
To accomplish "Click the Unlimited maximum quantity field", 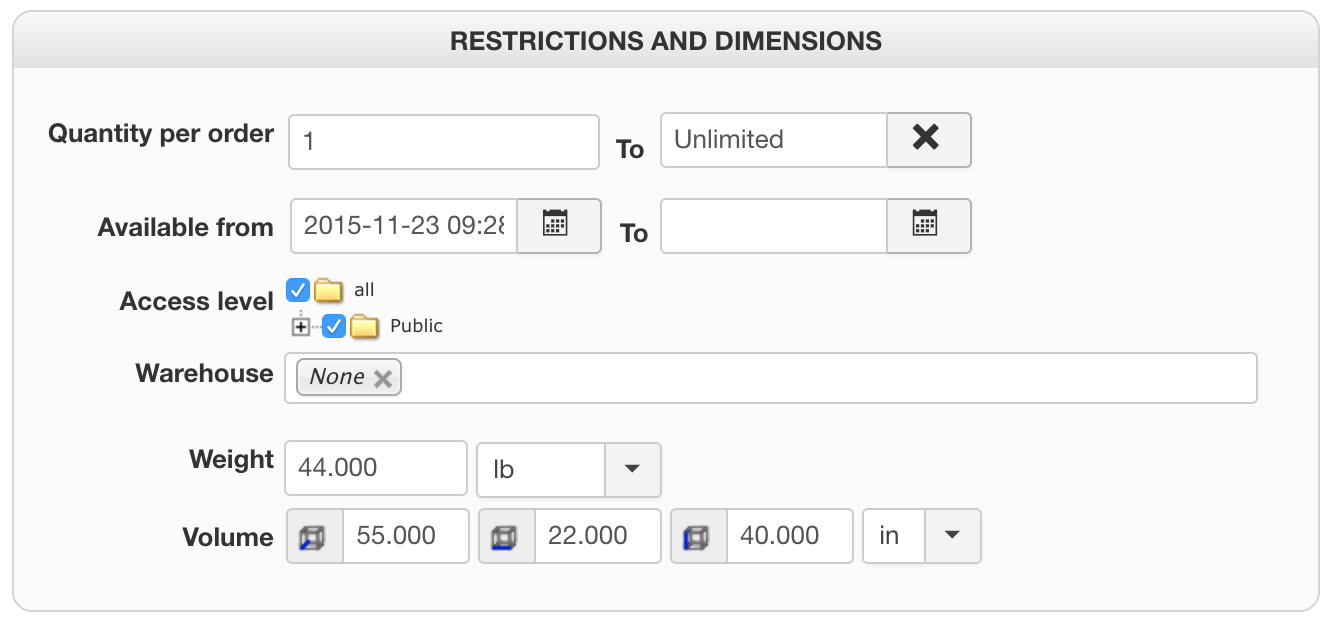I will [773, 140].
